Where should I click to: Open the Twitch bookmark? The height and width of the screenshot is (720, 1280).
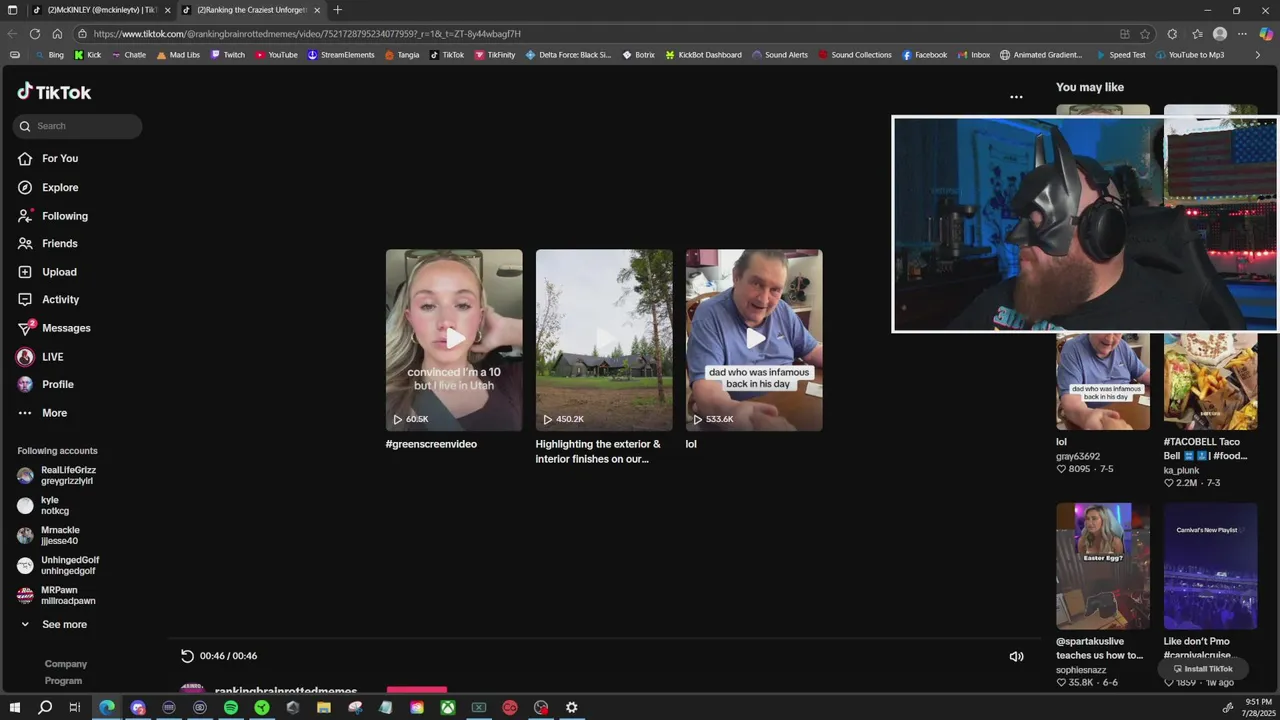(227, 55)
